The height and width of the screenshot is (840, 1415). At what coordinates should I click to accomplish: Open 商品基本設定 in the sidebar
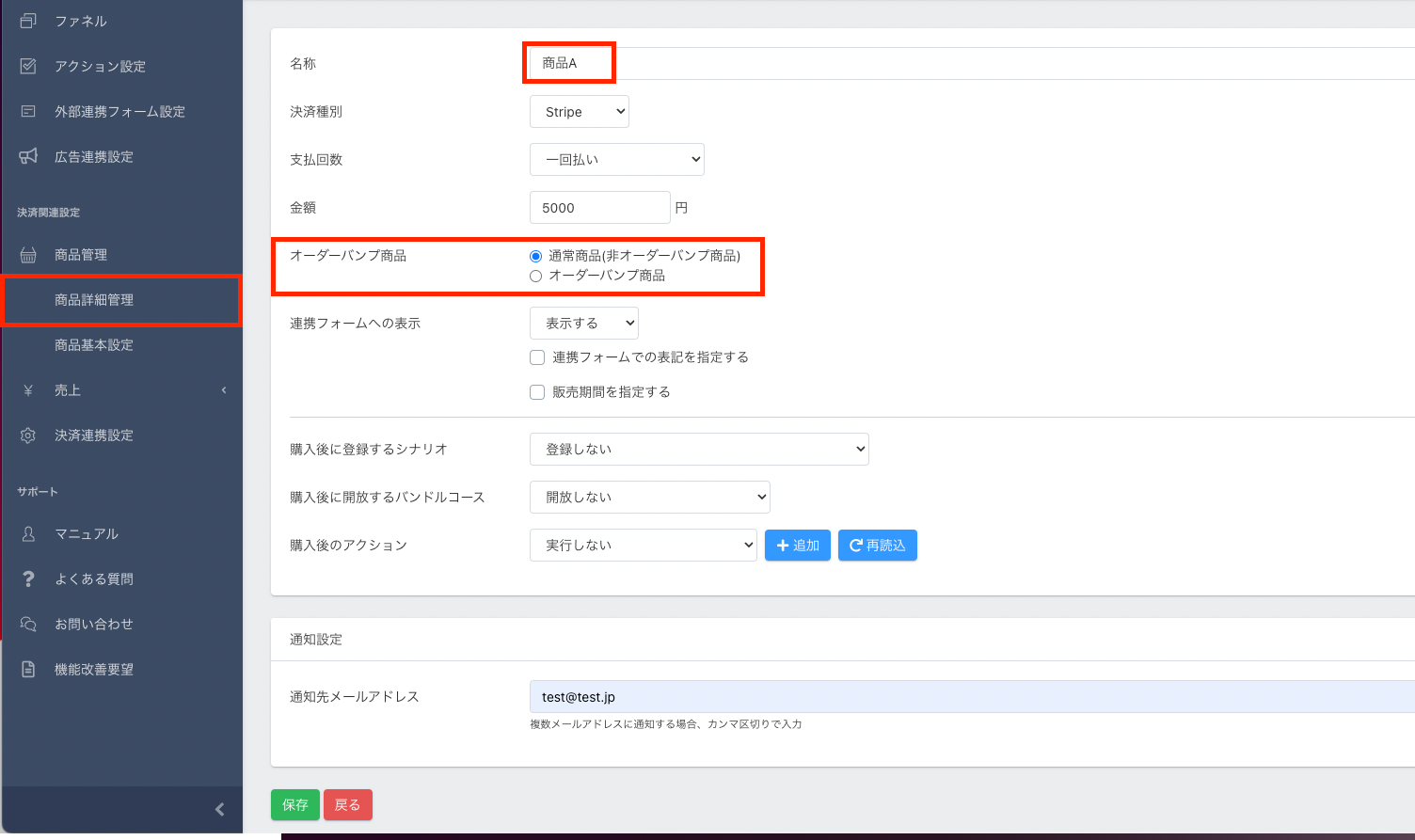(94, 345)
